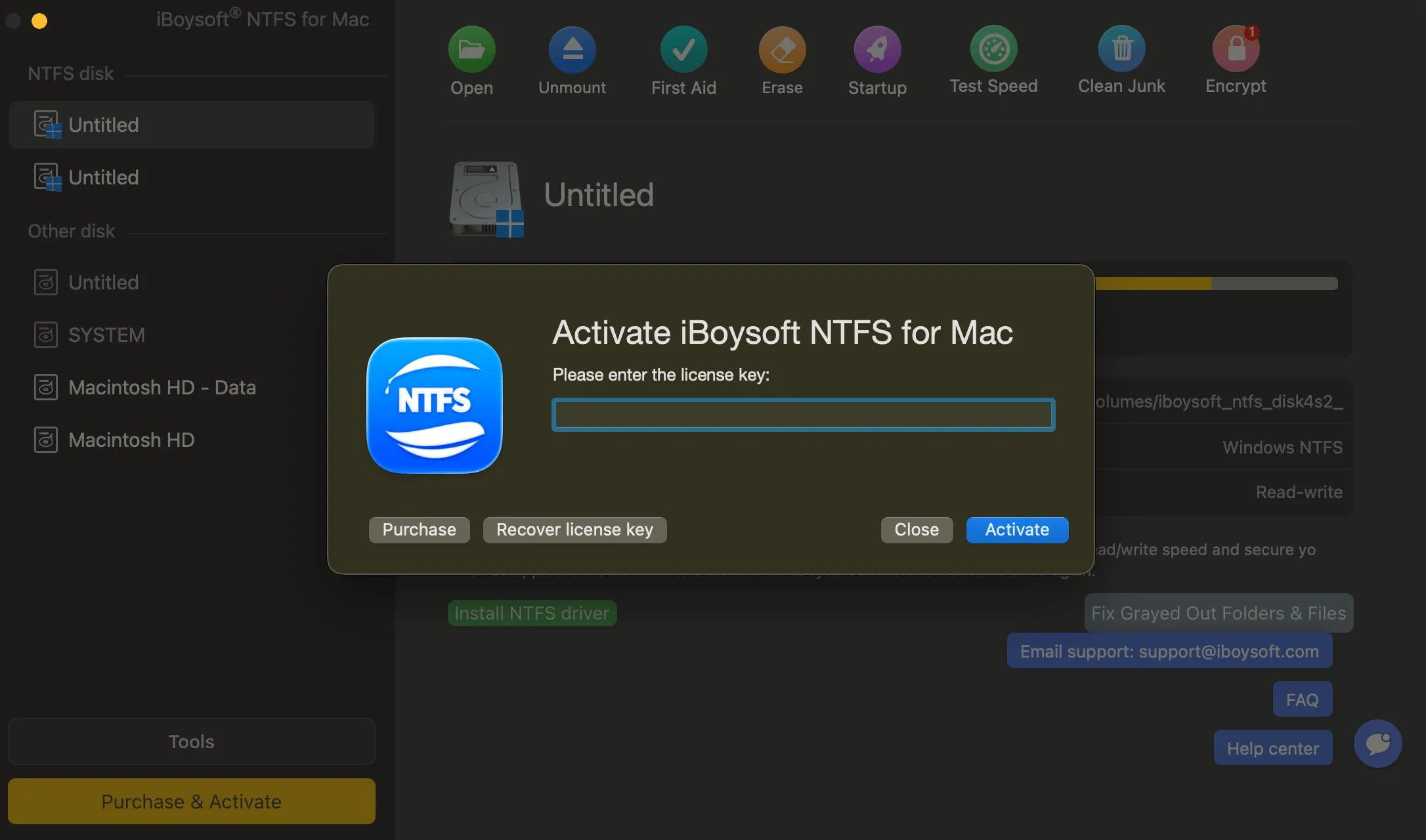
Task: Click the disk usage progress bar
Action: [x=1216, y=283]
